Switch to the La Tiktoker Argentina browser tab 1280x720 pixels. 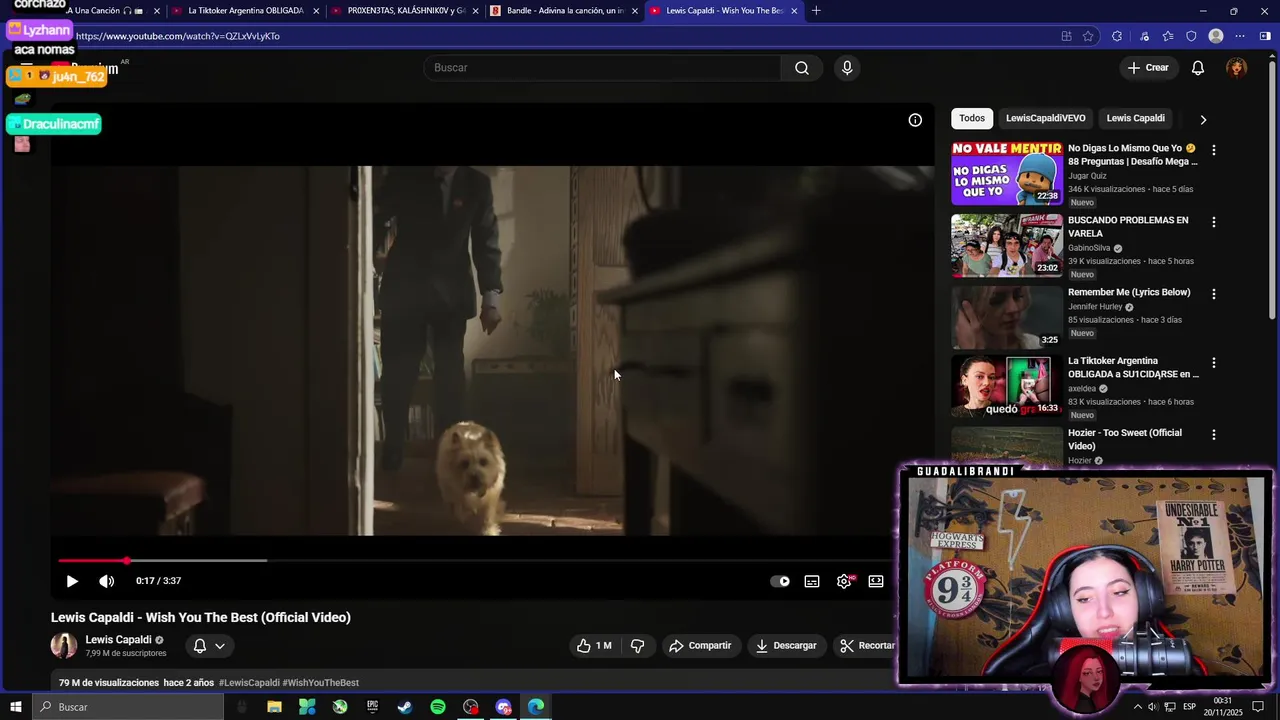[x=246, y=11]
